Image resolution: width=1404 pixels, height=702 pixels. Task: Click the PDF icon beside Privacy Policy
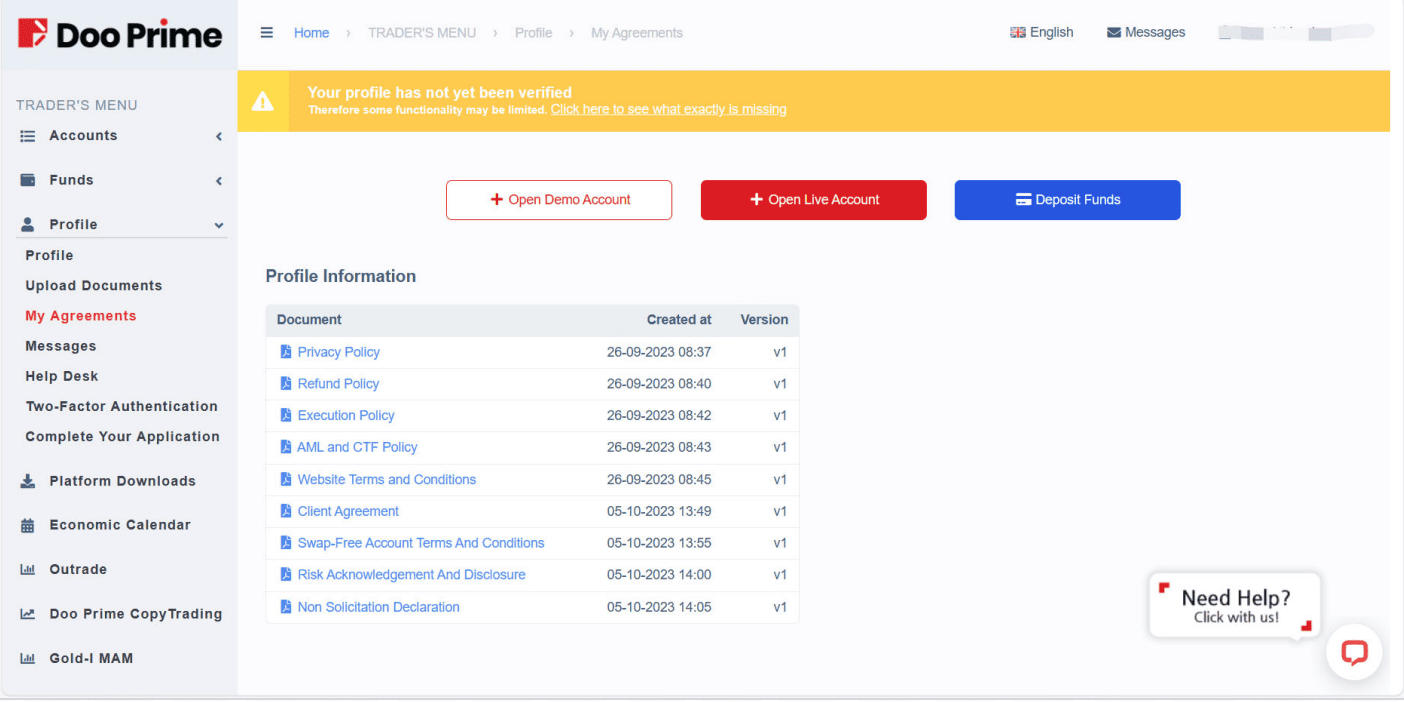[x=285, y=352]
